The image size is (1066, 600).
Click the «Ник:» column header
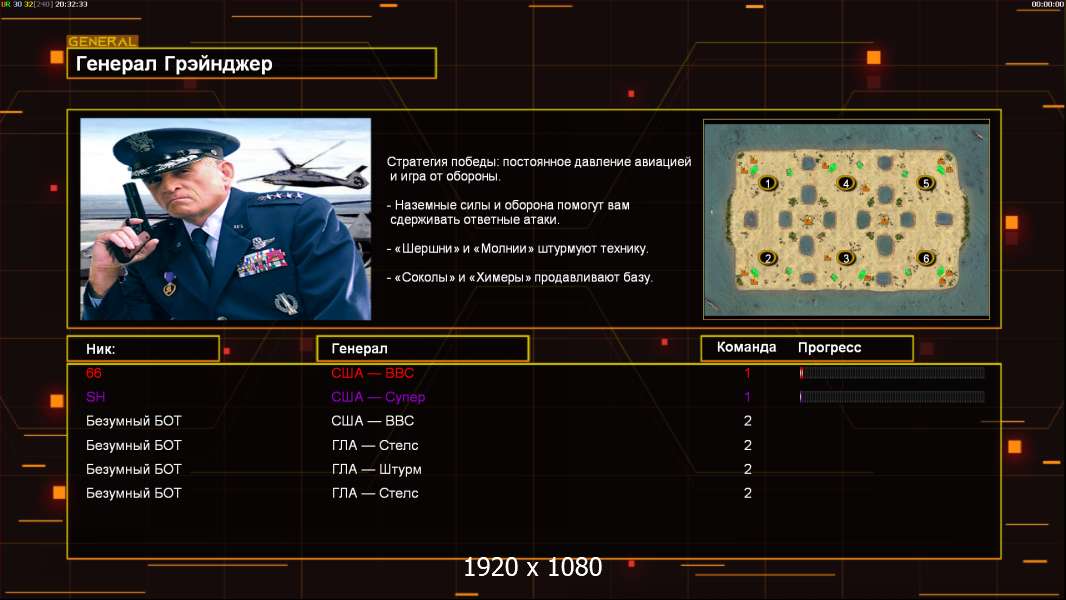(142, 348)
